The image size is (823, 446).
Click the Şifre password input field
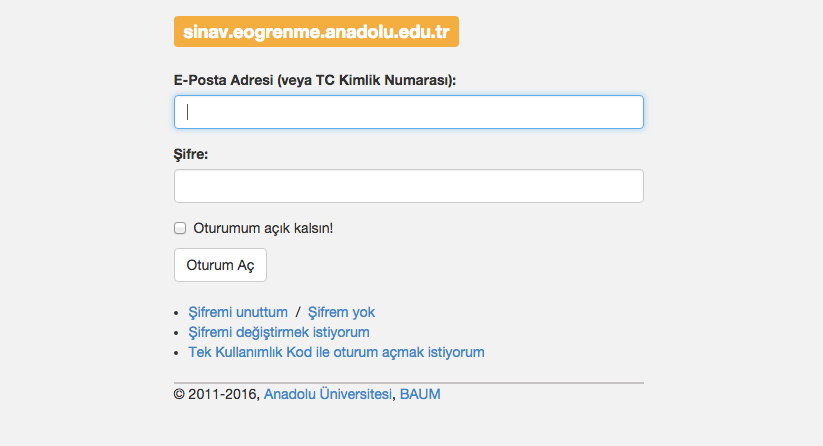(x=408, y=186)
